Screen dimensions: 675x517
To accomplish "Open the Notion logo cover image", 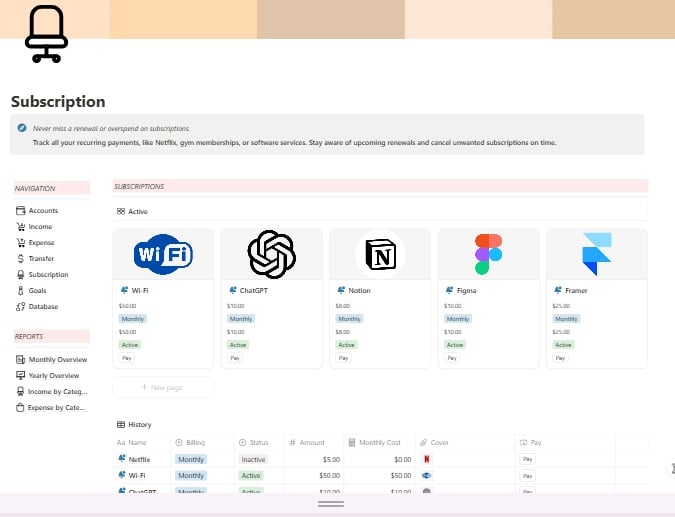I will coord(380,254).
